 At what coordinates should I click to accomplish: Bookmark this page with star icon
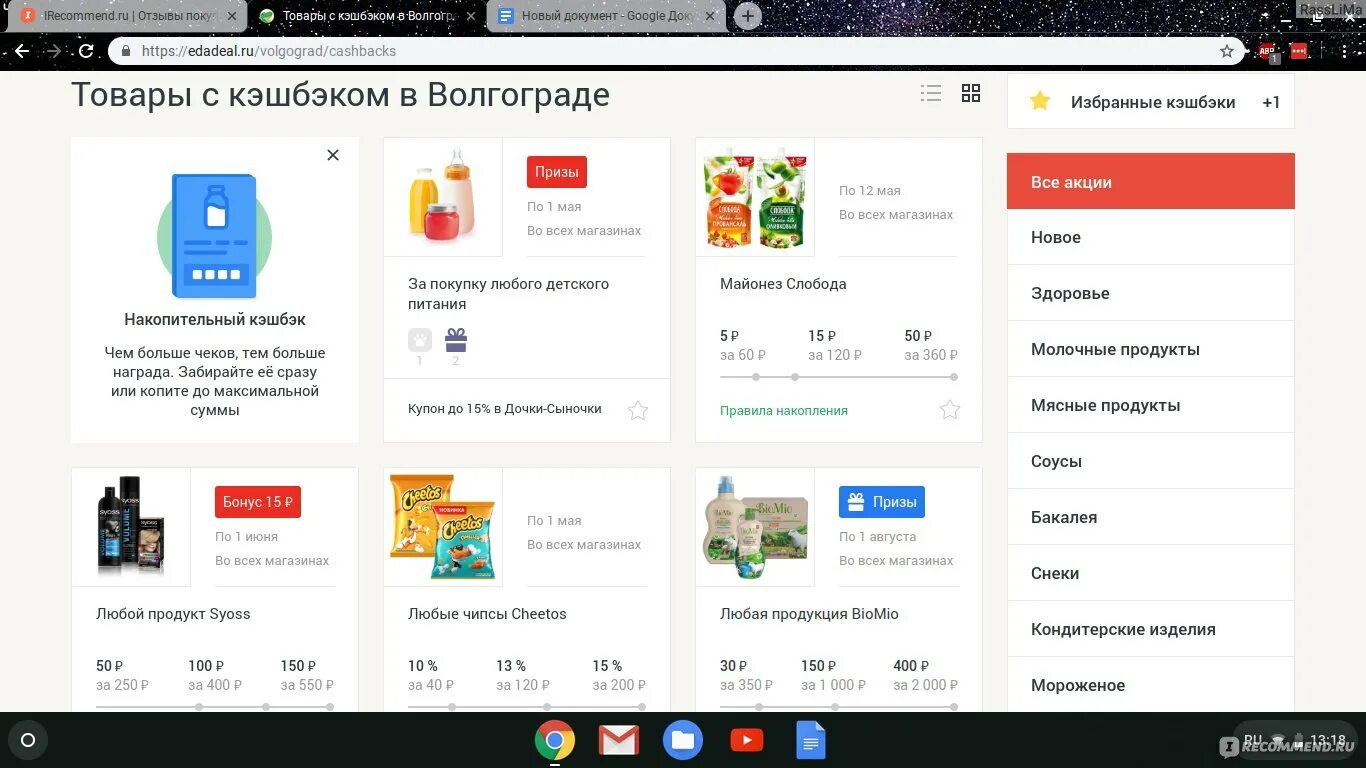click(1227, 51)
